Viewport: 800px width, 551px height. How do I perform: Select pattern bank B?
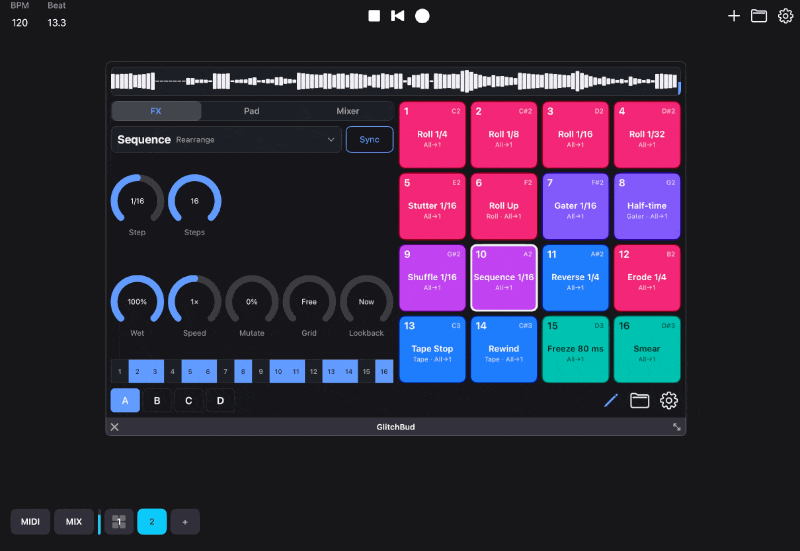pos(157,400)
